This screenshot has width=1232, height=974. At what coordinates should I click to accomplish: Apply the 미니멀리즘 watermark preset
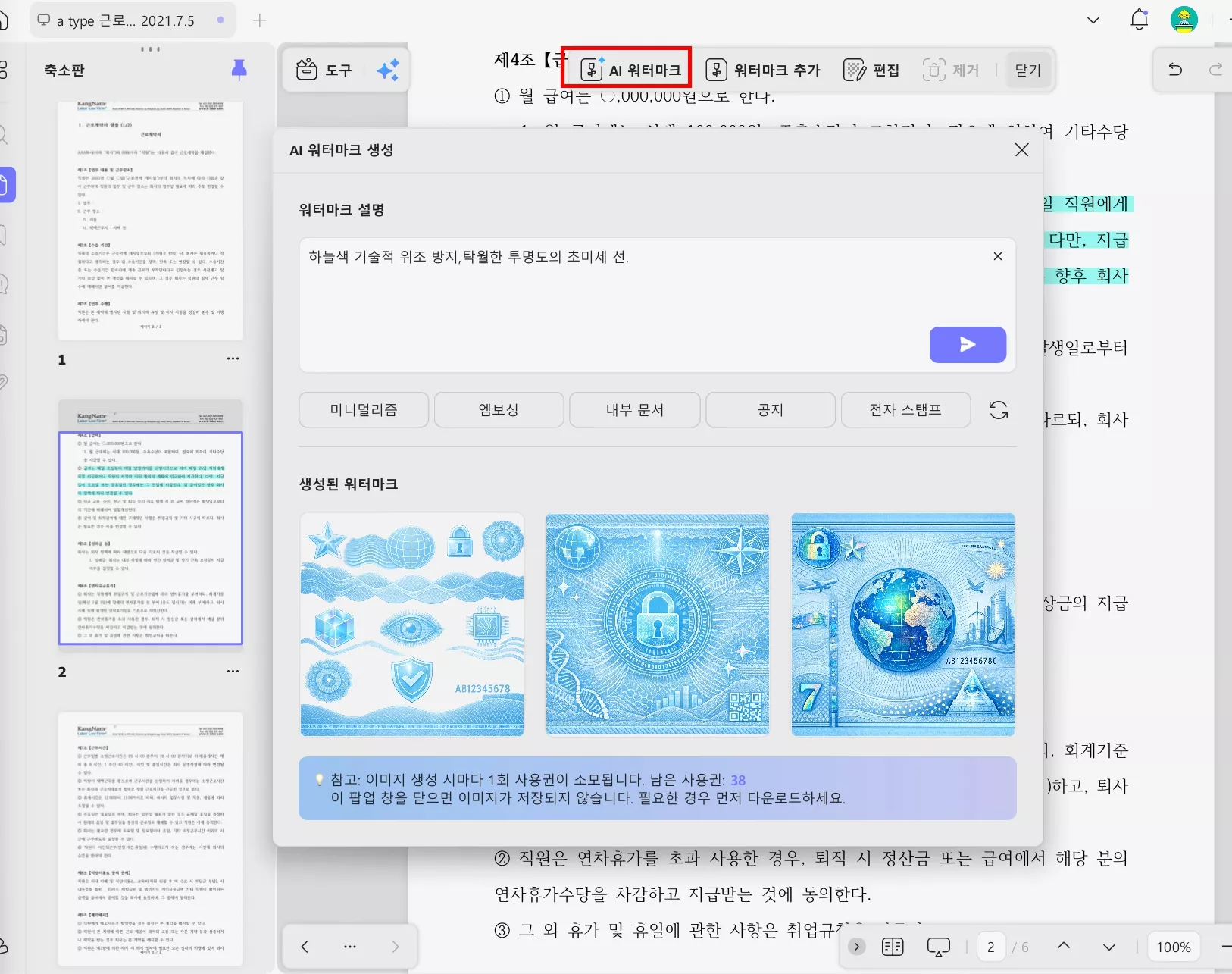[x=363, y=409]
